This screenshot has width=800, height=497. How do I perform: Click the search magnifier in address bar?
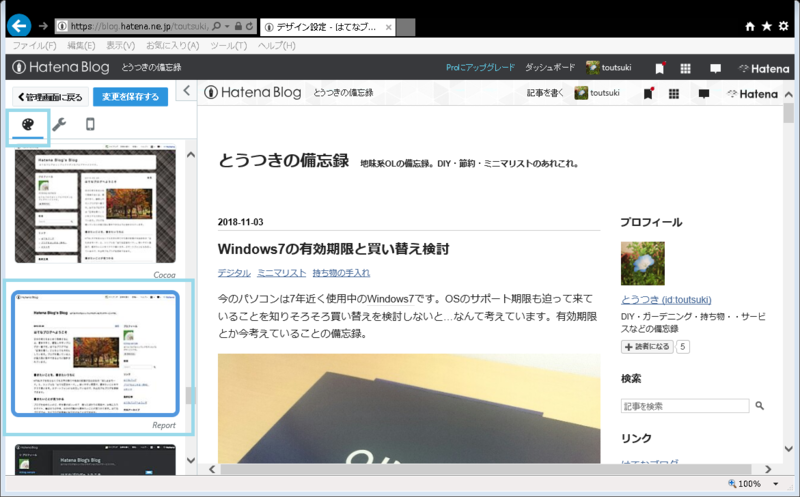point(216,26)
